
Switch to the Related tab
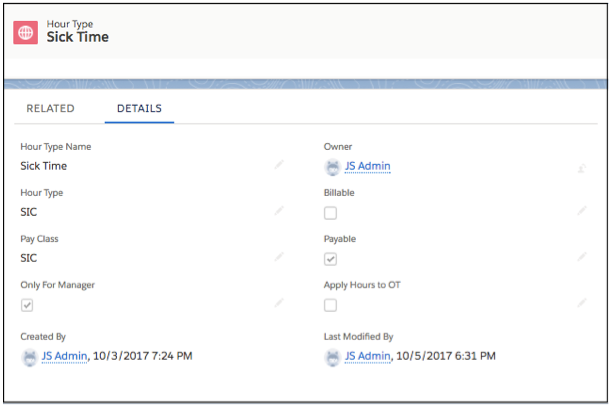tap(50, 108)
